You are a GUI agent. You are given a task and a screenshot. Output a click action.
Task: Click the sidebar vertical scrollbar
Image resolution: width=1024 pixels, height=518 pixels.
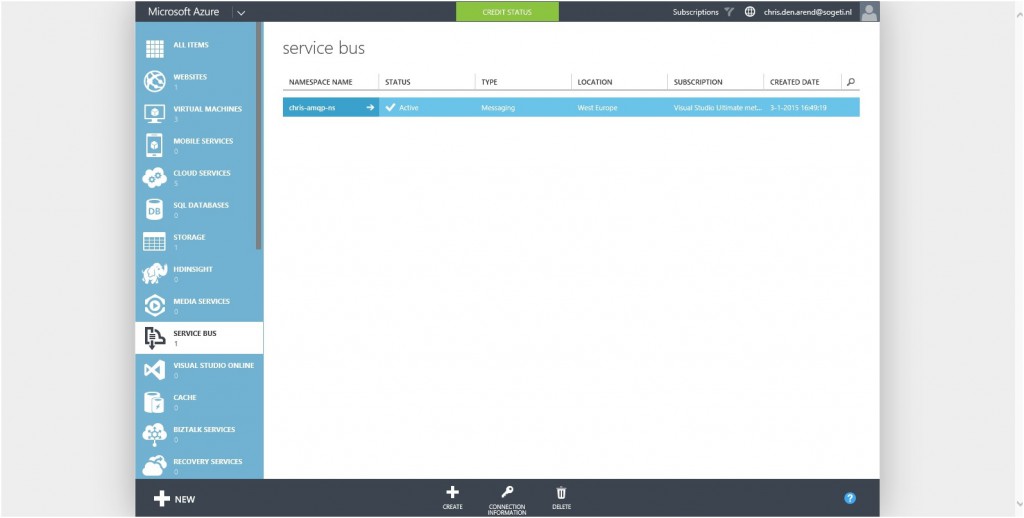click(259, 136)
